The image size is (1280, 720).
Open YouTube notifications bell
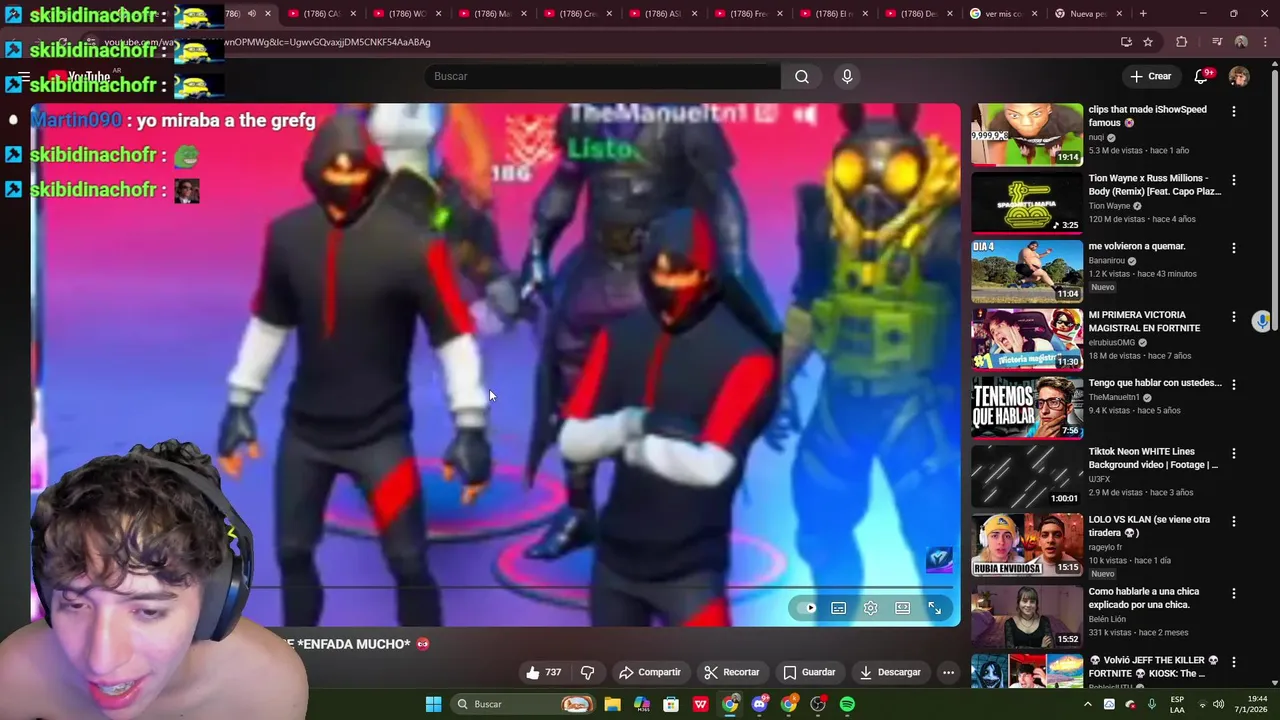(x=1201, y=76)
